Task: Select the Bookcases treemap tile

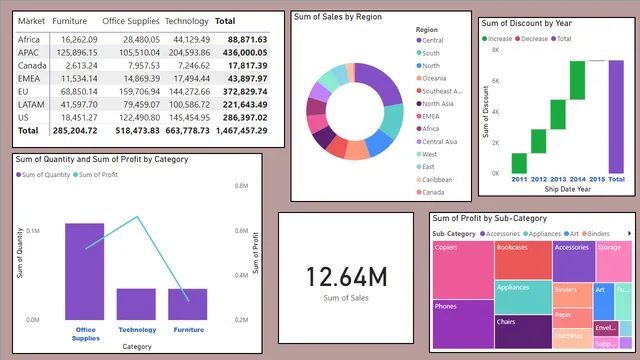Action: [x=523, y=260]
